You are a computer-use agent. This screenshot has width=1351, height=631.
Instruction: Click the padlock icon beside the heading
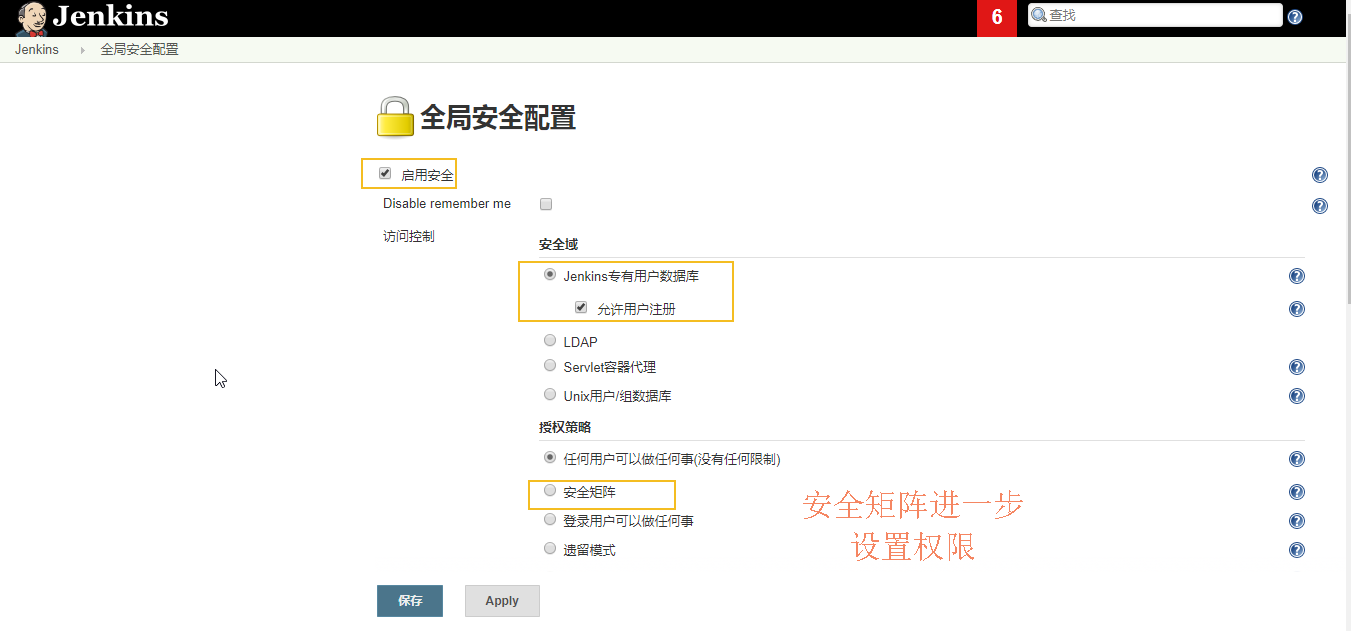click(x=395, y=117)
